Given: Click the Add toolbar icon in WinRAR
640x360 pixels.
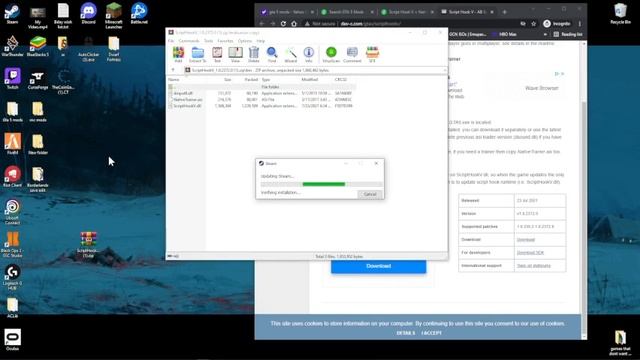Looking at the screenshot, I should (x=178, y=54).
